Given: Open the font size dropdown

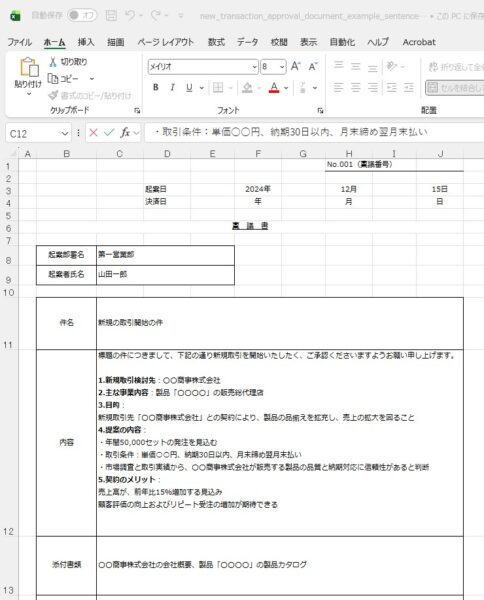Looking at the screenshot, I should pyautogui.click(x=282, y=67).
